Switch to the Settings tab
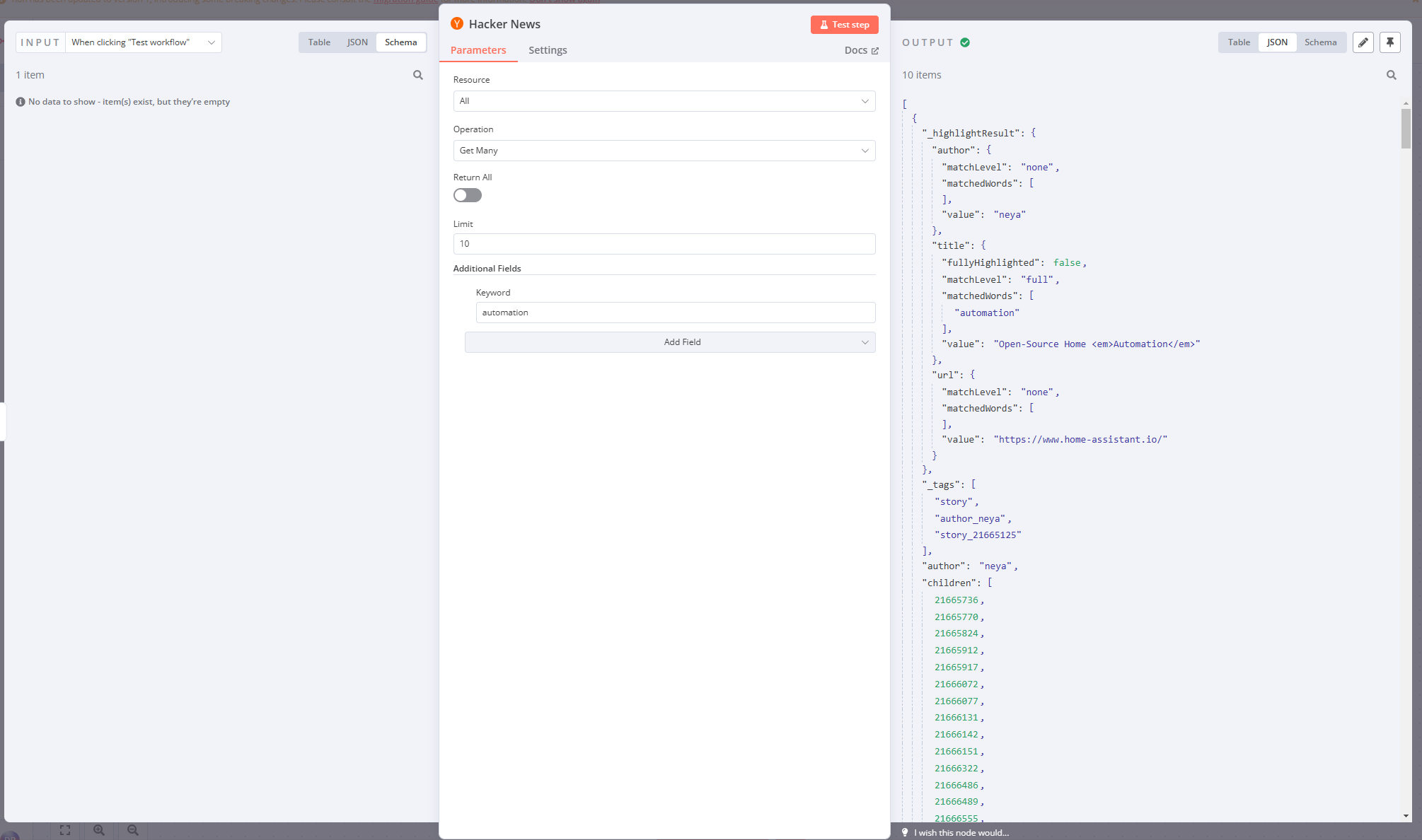This screenshot has height=840, width=1422. coord(547,50)
